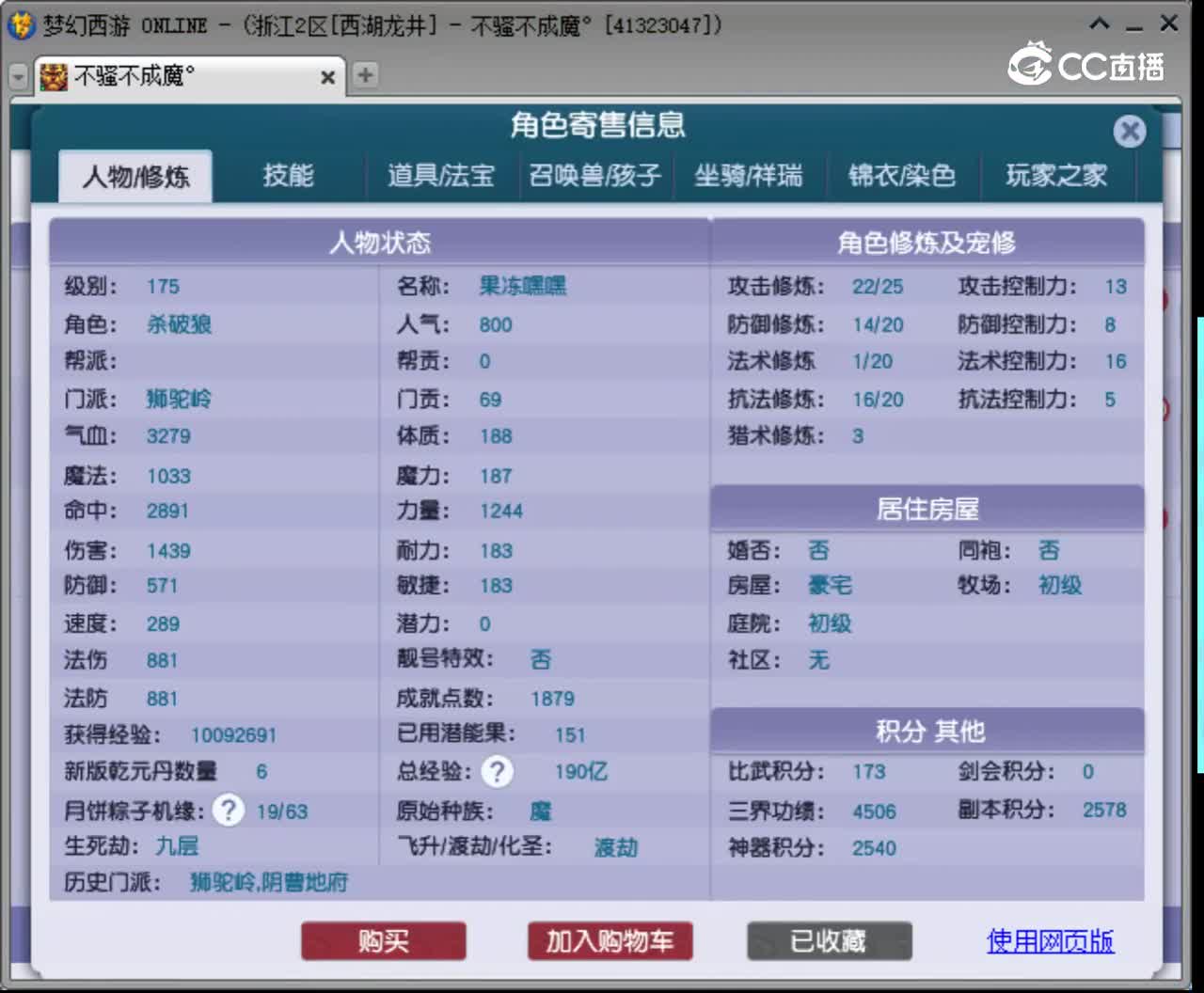Click the 三界功绩 value 4506

[874, 812]
